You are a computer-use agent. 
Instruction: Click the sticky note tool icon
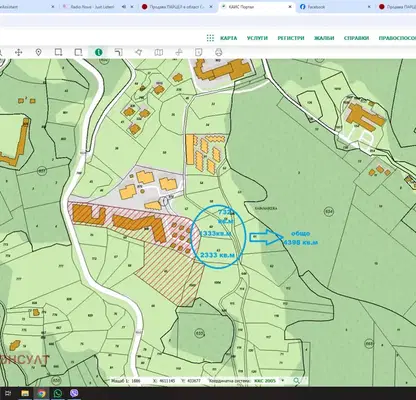198,52
